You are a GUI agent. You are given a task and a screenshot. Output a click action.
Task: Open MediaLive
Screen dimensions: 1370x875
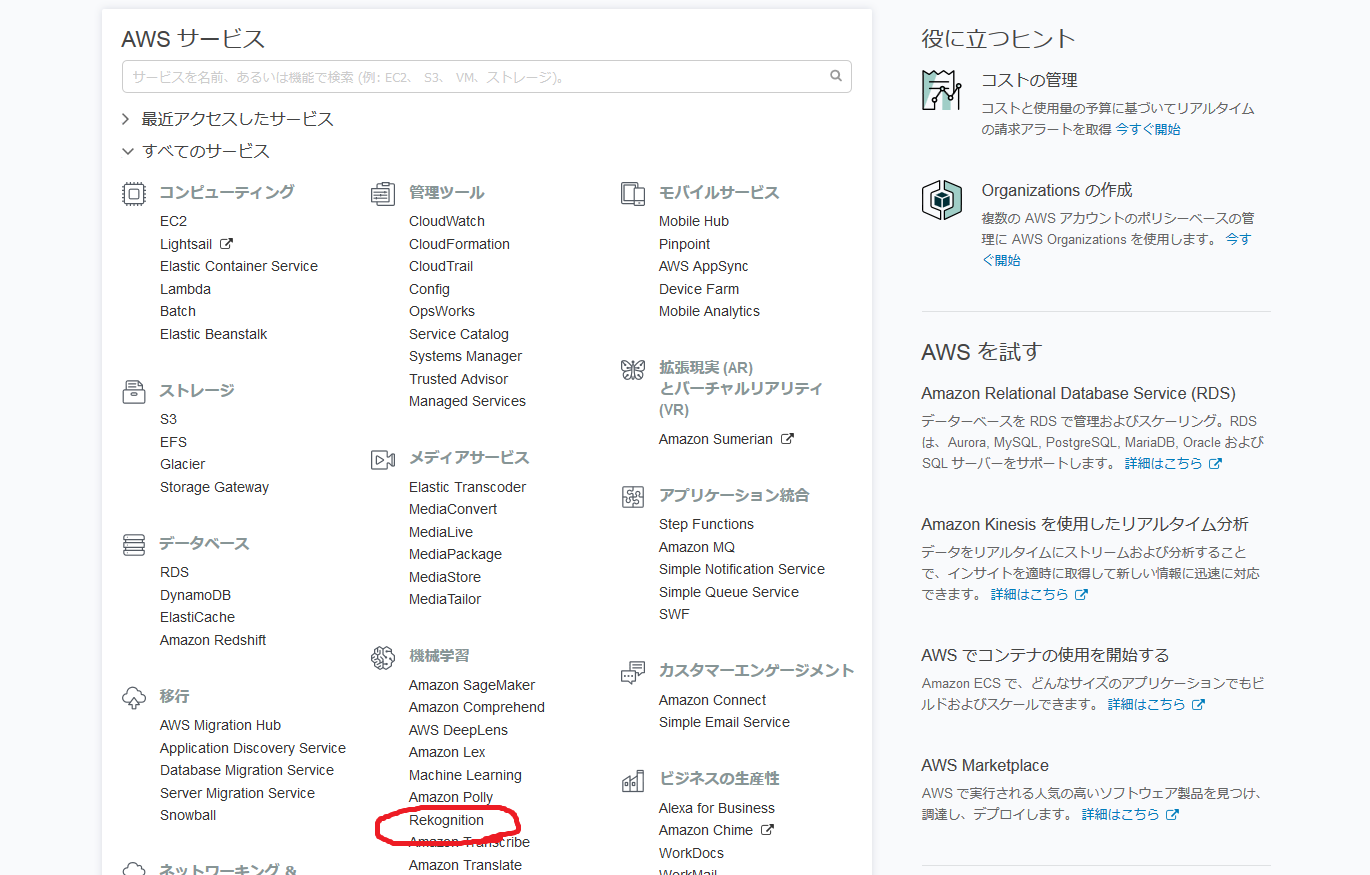(x=441, y=532)
